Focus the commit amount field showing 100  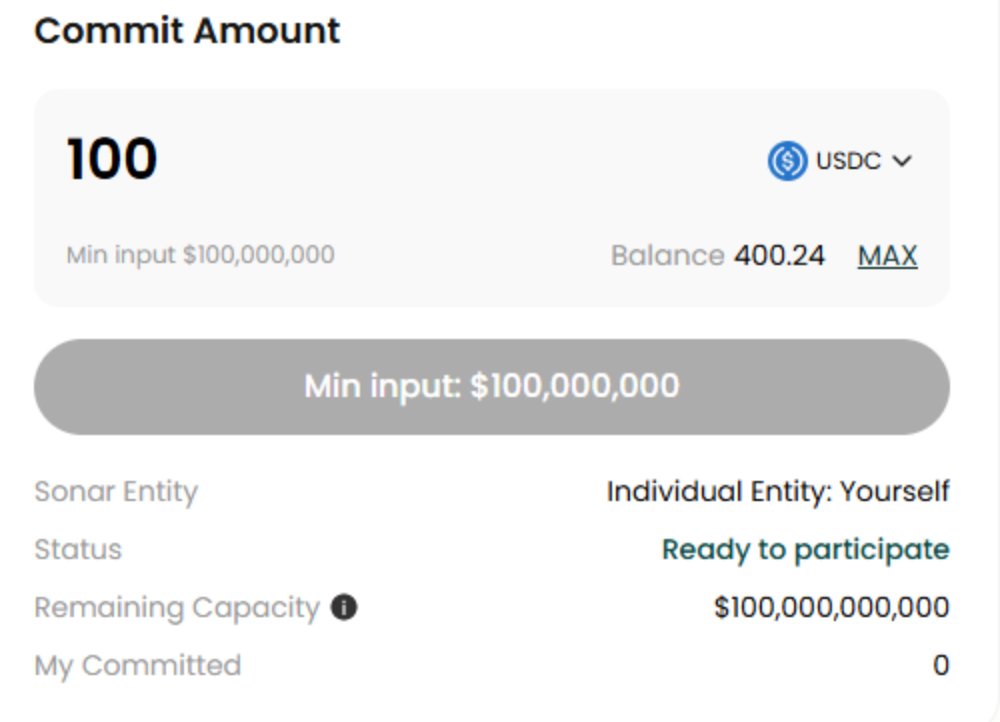112,159
